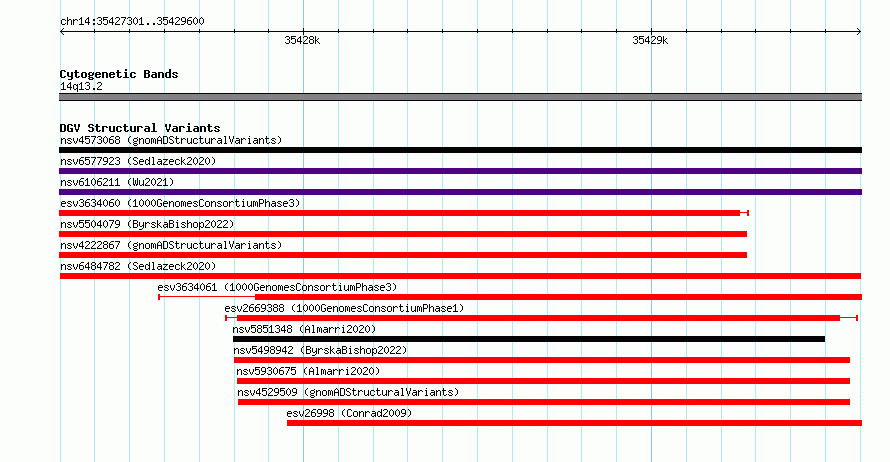Click the red bar of esv2669388

tap(538, 318)
